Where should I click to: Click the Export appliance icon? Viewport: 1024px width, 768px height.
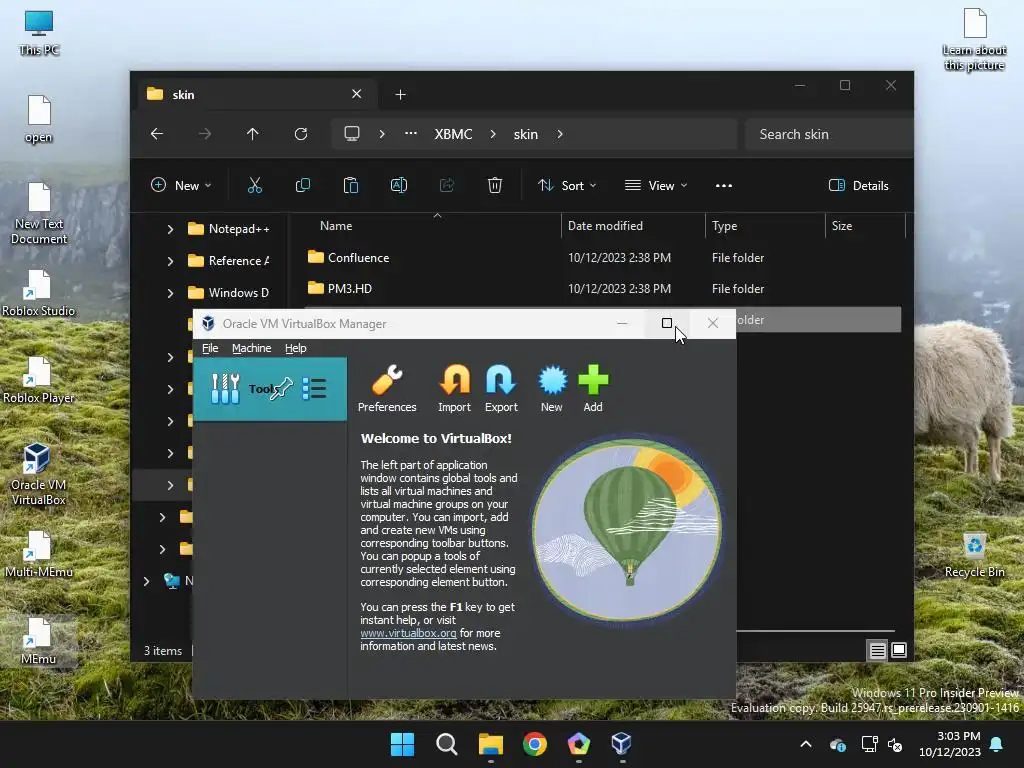click(x=501, y=389)
